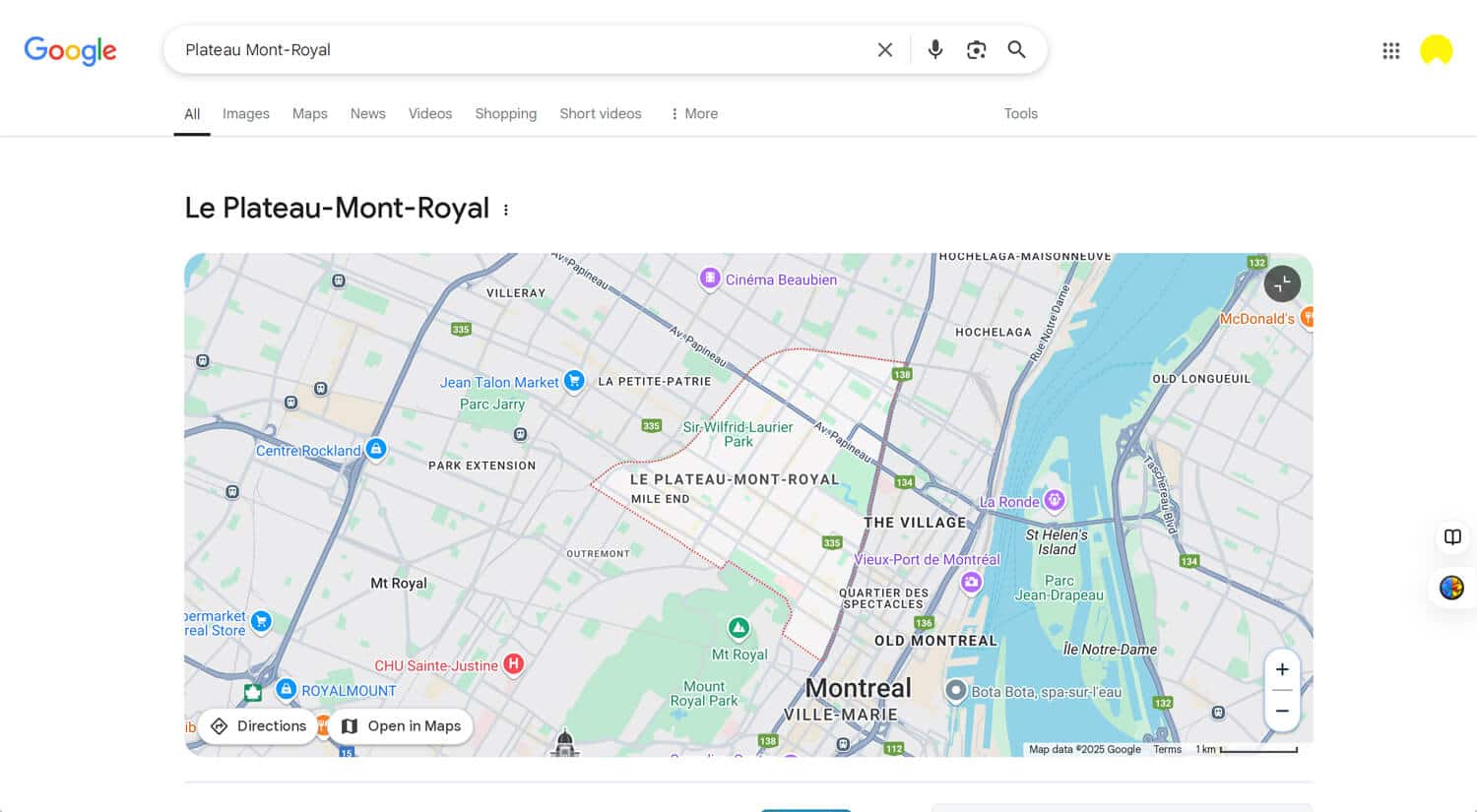The width and height of the screenshot is (1477, 812).
Task: Switch to the Images tab
Action: coord(245,113)
